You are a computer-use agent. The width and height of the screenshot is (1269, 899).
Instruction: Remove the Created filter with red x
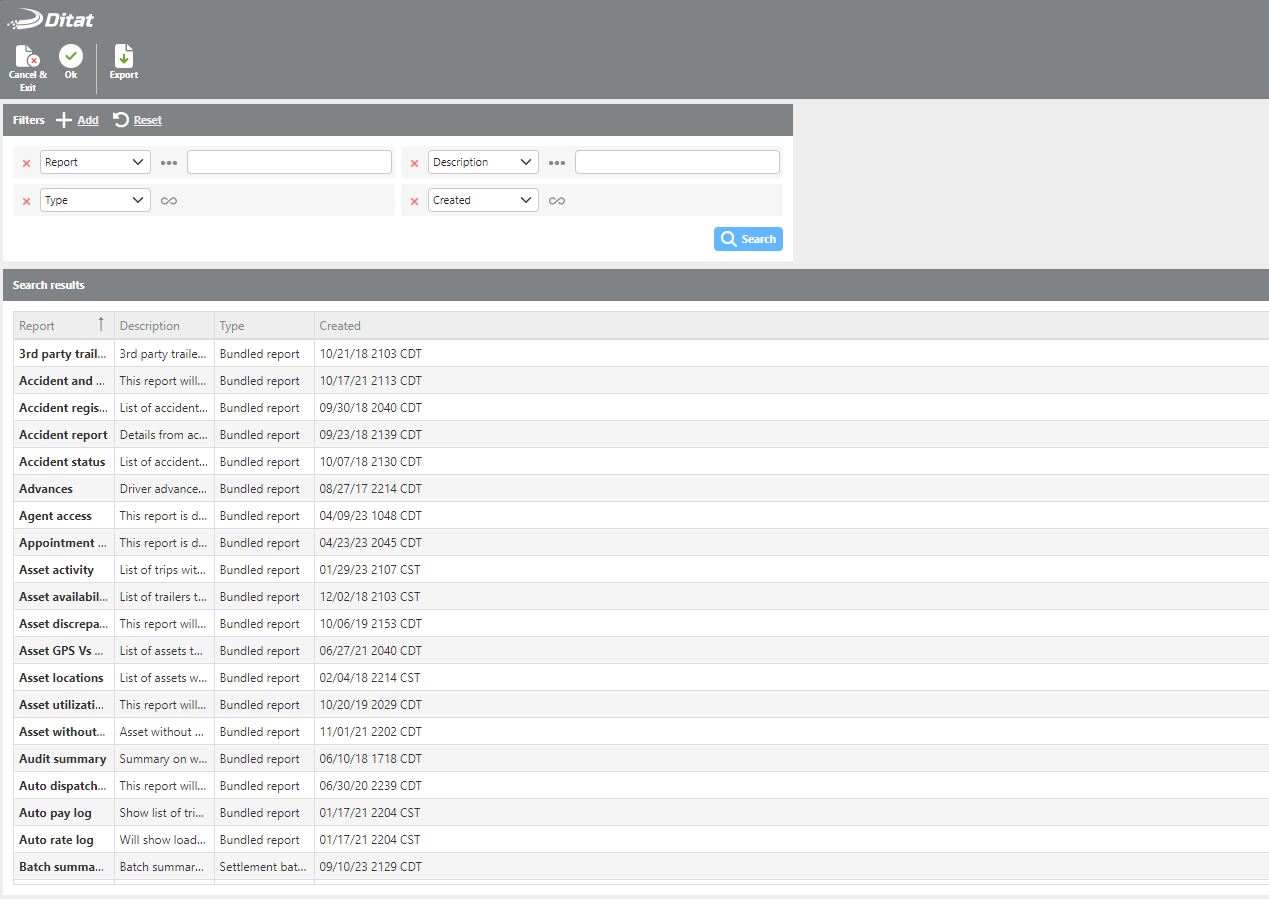(415, 201)
